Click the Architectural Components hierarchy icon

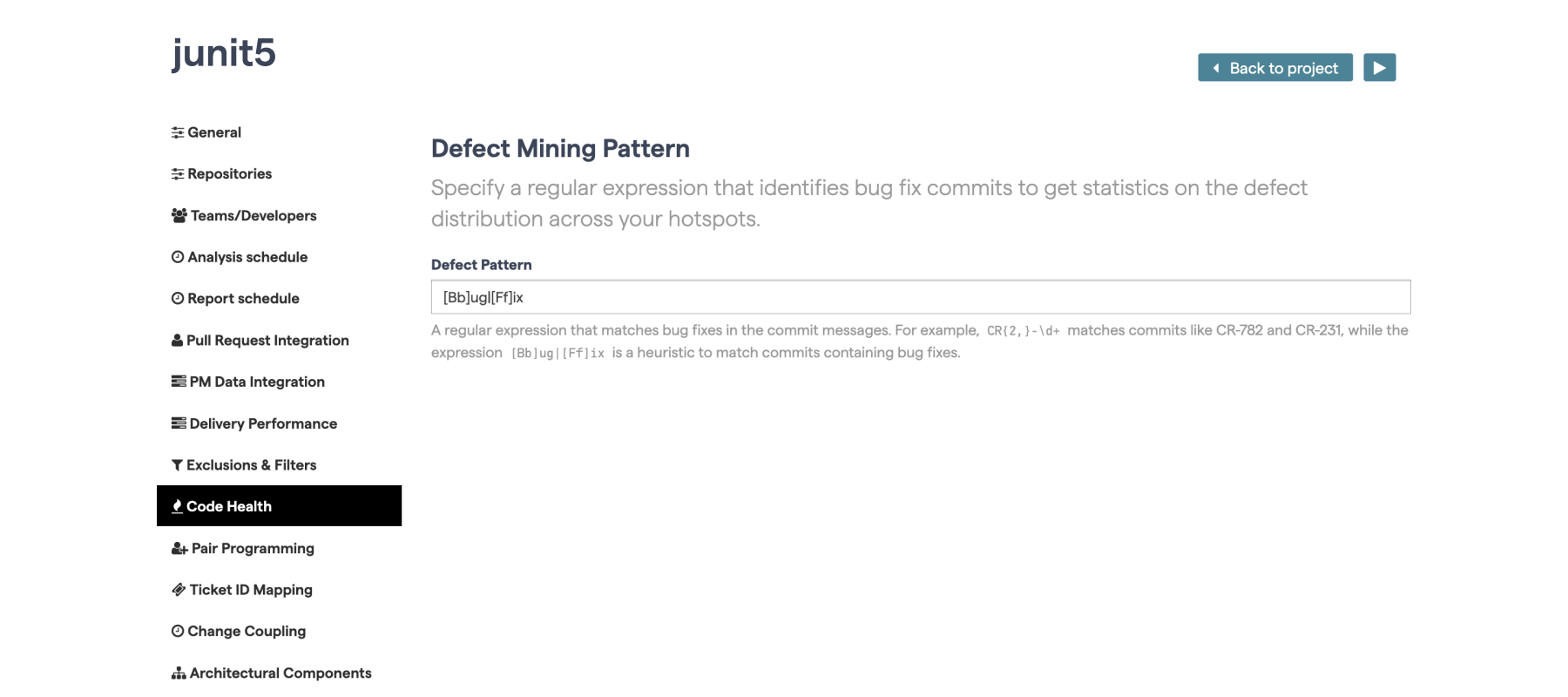coord(178,672)
